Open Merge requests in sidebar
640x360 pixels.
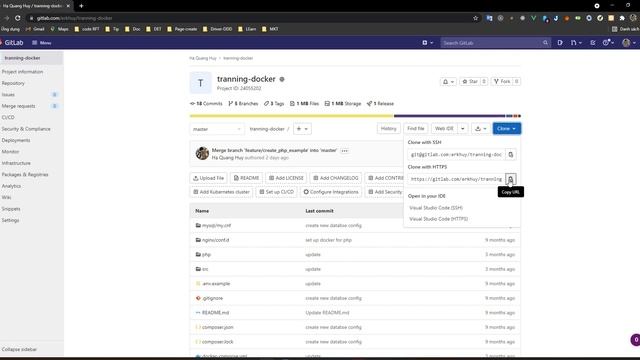coord(31,106)
